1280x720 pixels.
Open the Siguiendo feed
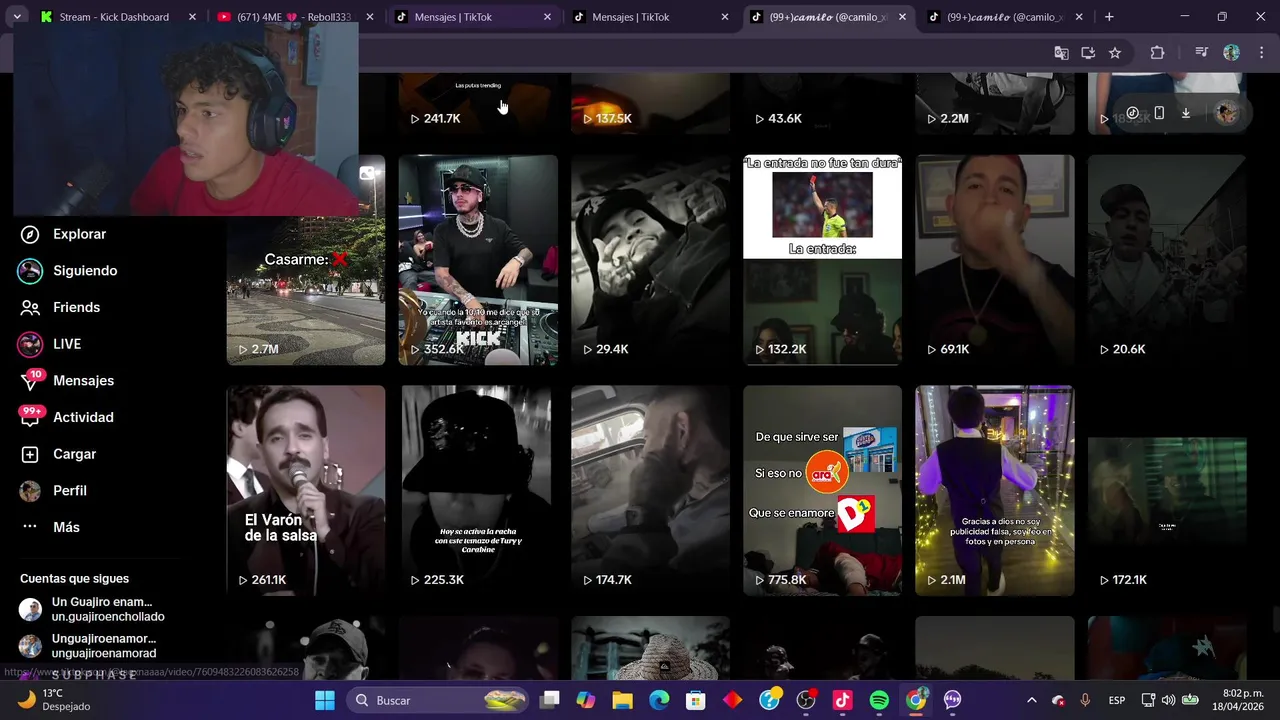click(70, 271)
